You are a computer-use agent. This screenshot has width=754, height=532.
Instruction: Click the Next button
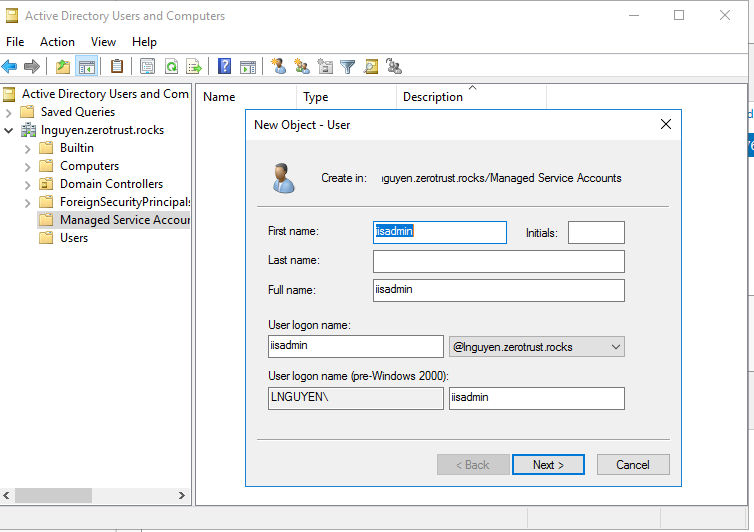point(548,465)
